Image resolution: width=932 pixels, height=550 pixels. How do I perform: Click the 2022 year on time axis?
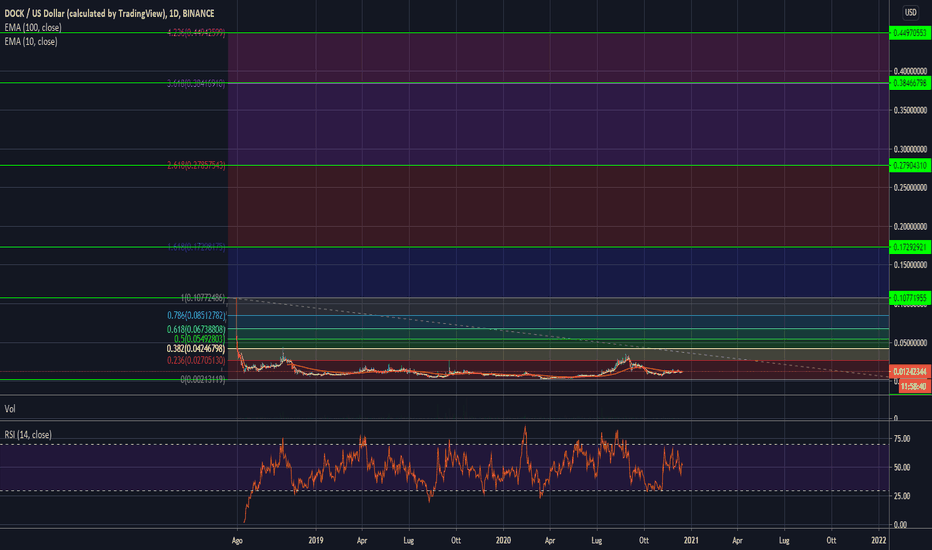[x=879, y=540]
